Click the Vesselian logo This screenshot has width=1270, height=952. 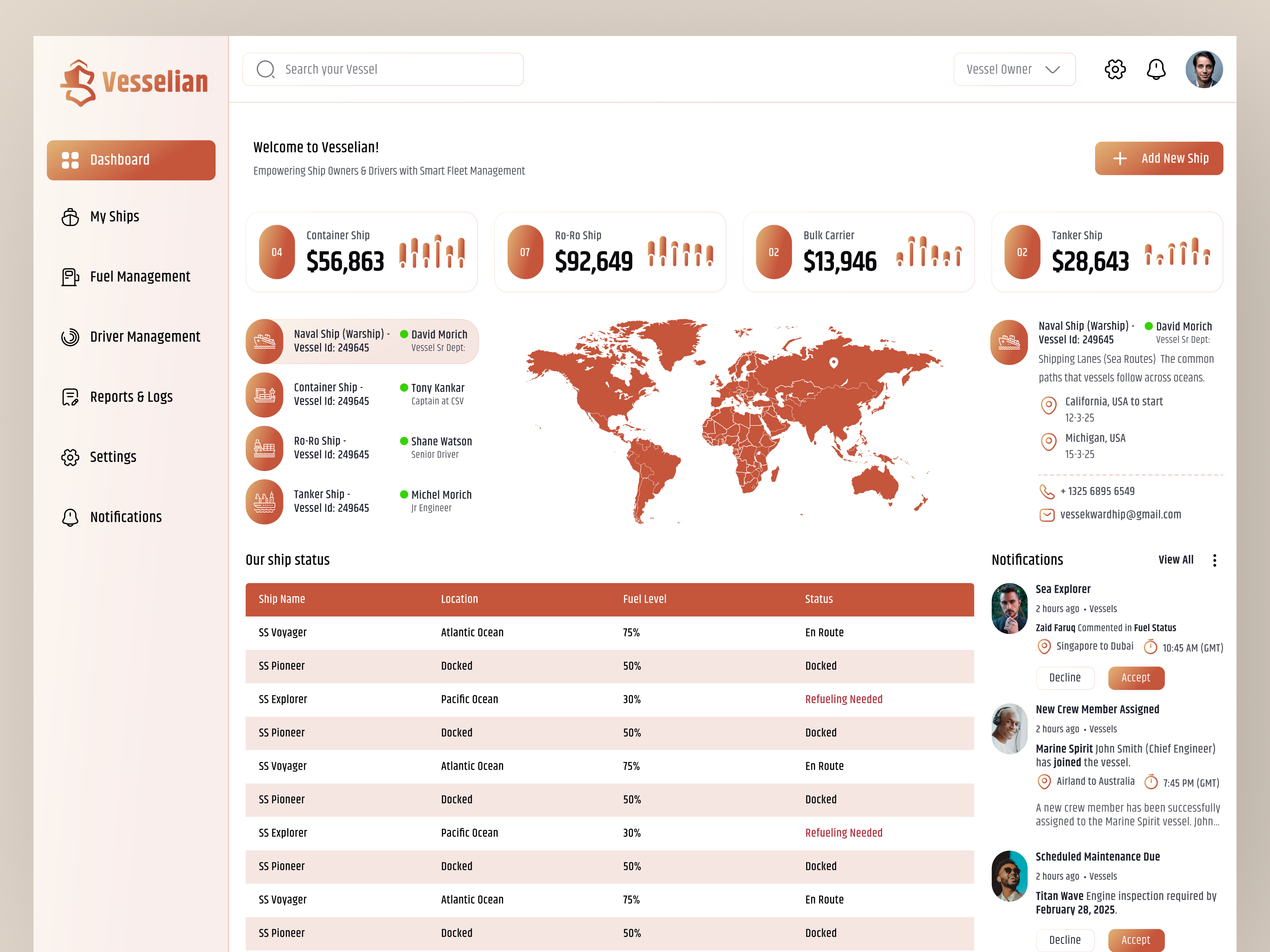click(x=134, y=83)
